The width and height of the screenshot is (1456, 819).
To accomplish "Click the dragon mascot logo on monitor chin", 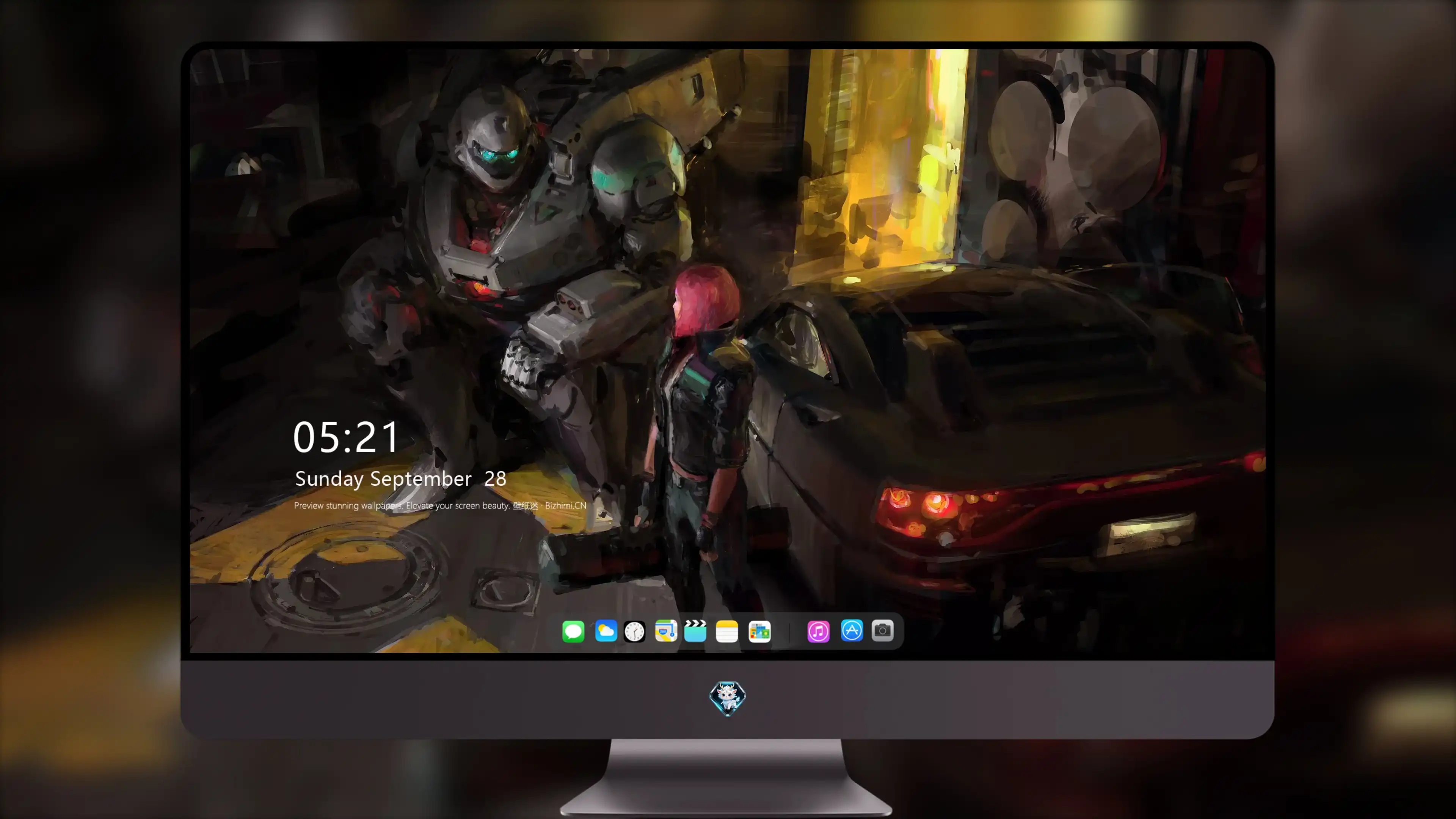I will tap(728, 698).
